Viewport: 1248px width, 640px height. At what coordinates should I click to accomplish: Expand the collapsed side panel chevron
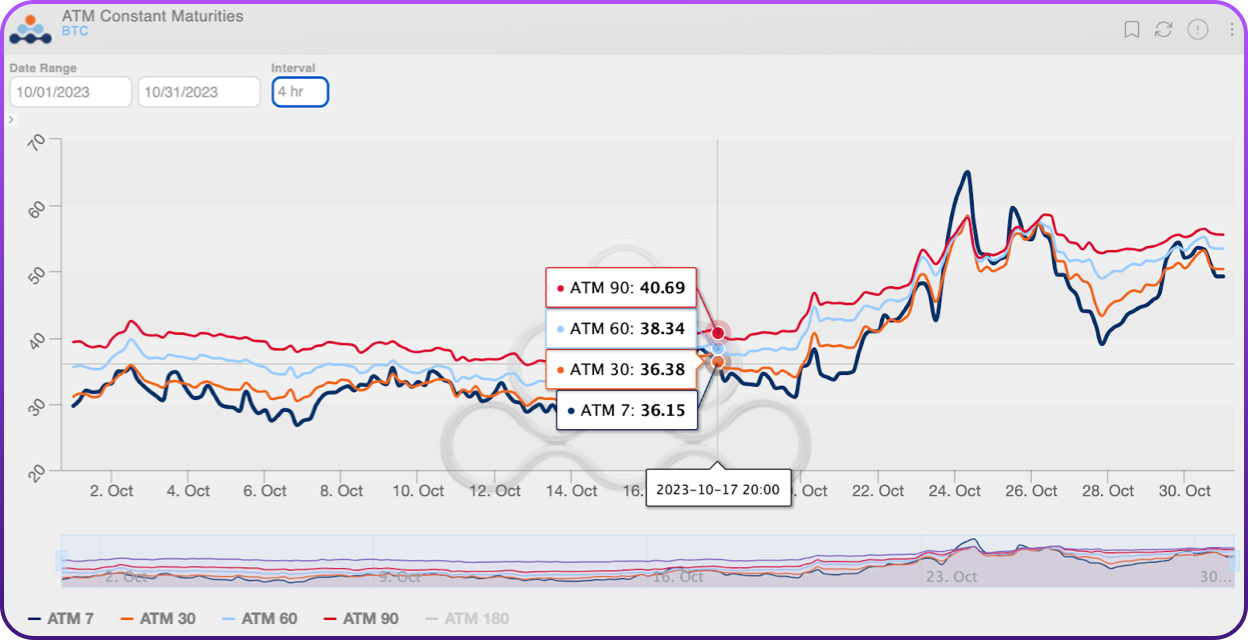point(11,120)
